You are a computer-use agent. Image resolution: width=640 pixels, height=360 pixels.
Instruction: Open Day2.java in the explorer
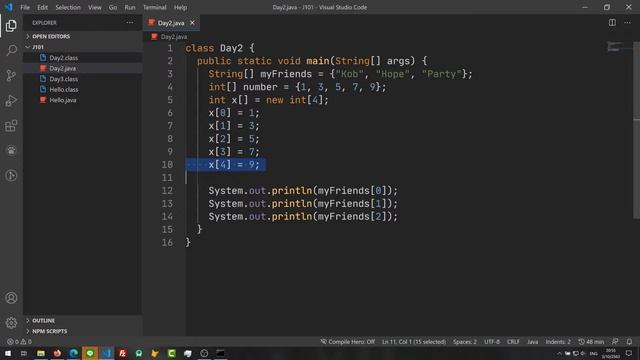pyautogui.click(x=83, y=68)
